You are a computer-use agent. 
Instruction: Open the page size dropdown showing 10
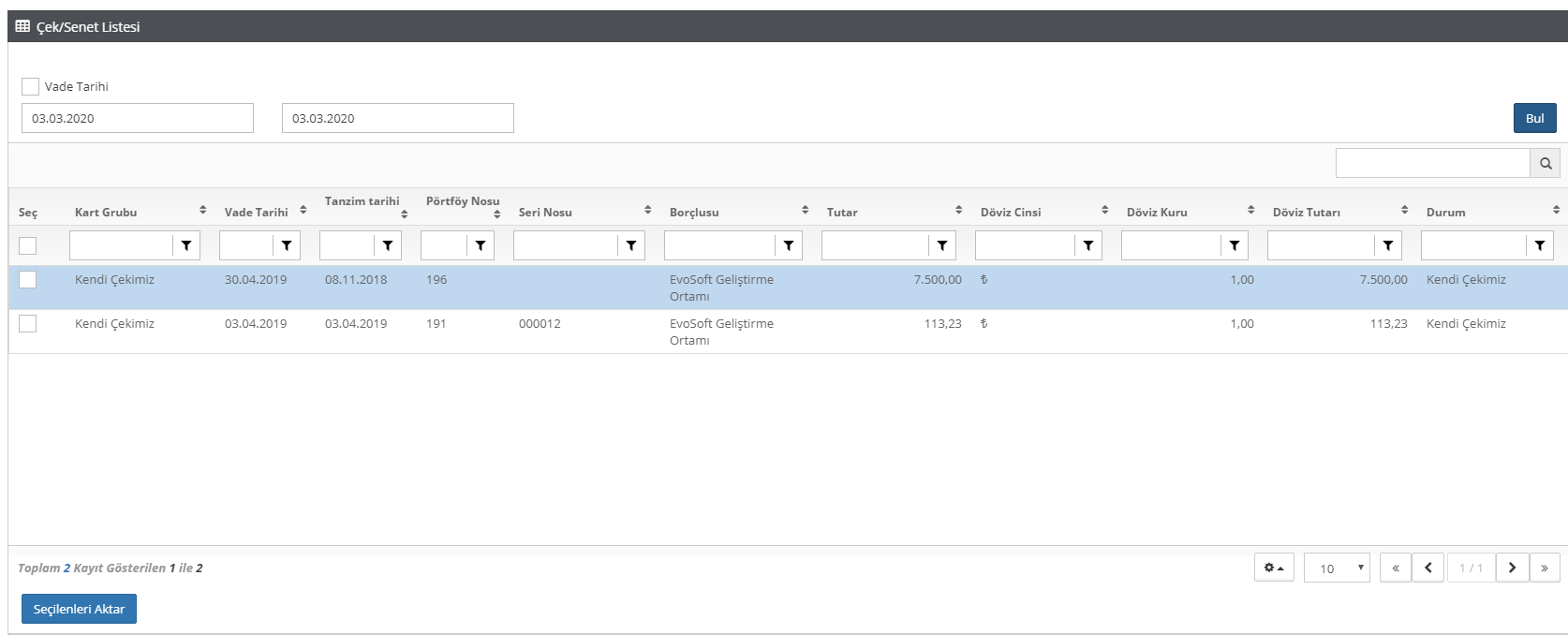click(1337, 568)
